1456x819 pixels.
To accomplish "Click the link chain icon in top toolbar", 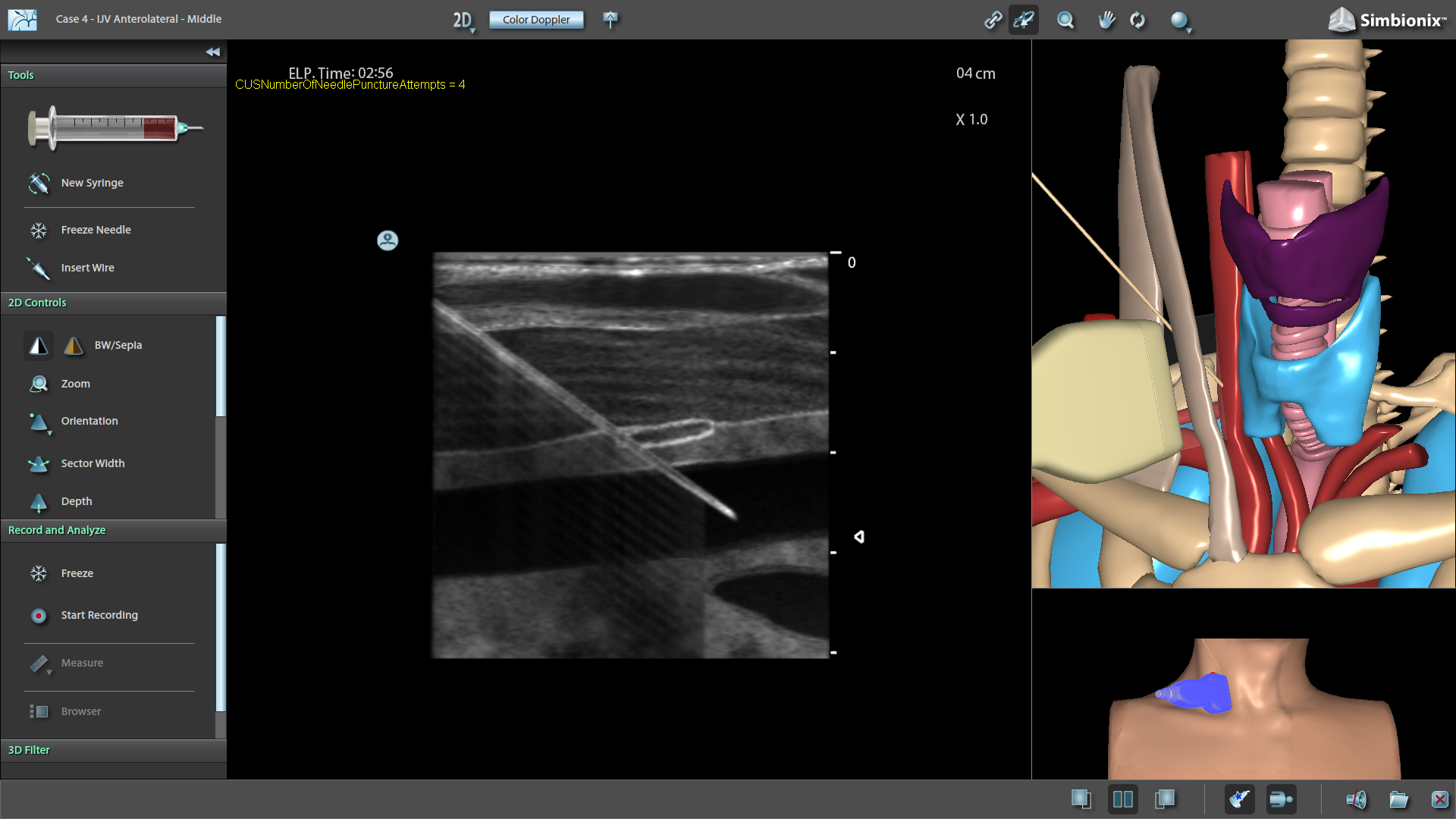I will (x=993, y=20).
